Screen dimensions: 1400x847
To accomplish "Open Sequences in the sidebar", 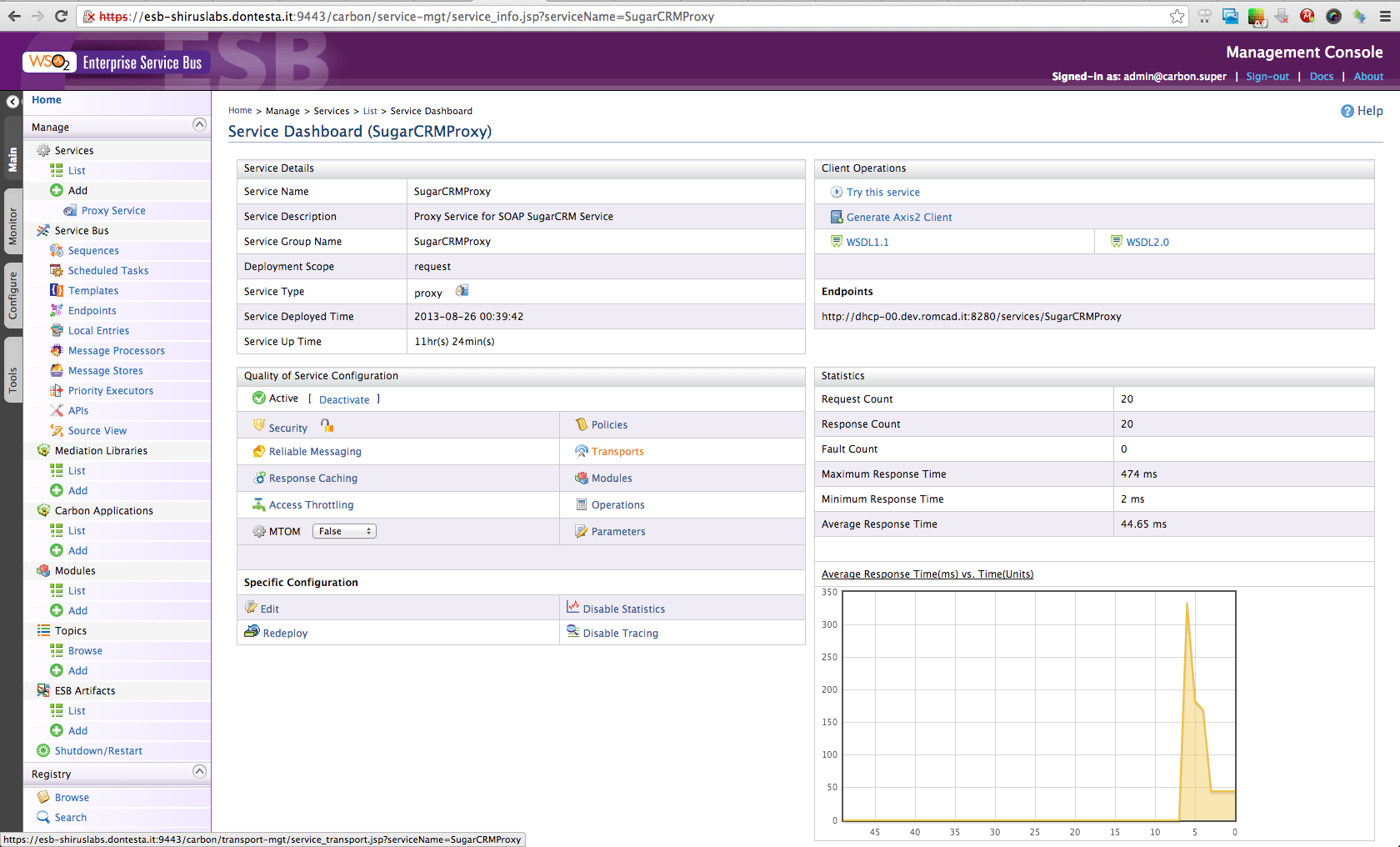I will tap(93, 250).
